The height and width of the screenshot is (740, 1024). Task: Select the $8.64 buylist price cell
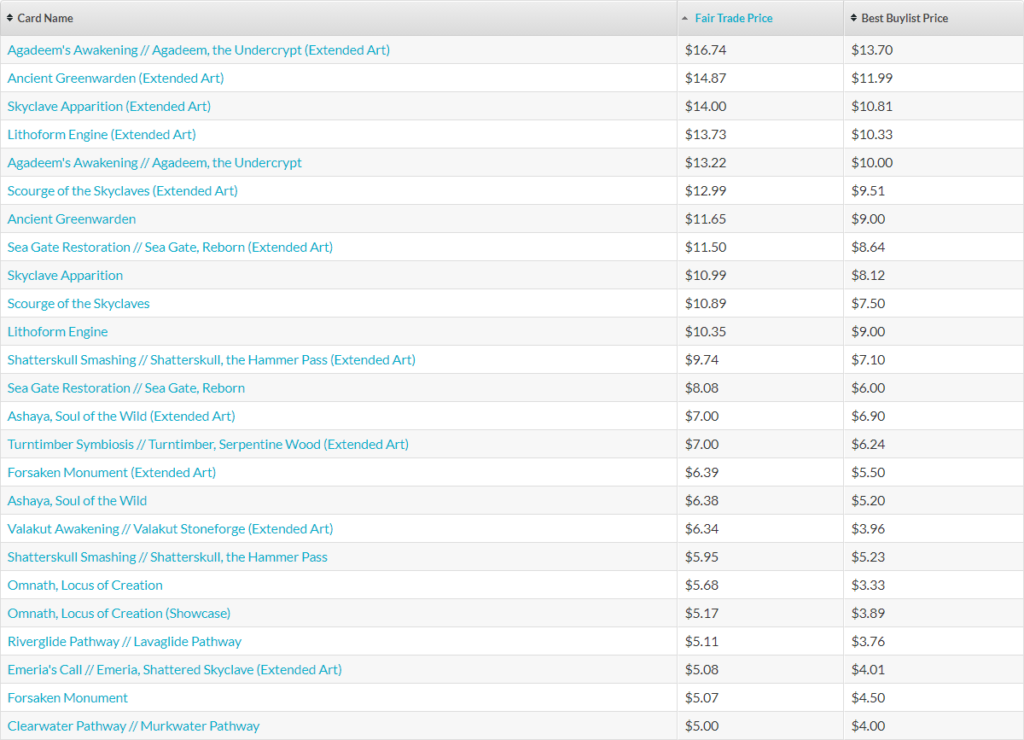[x=934, y=246]
